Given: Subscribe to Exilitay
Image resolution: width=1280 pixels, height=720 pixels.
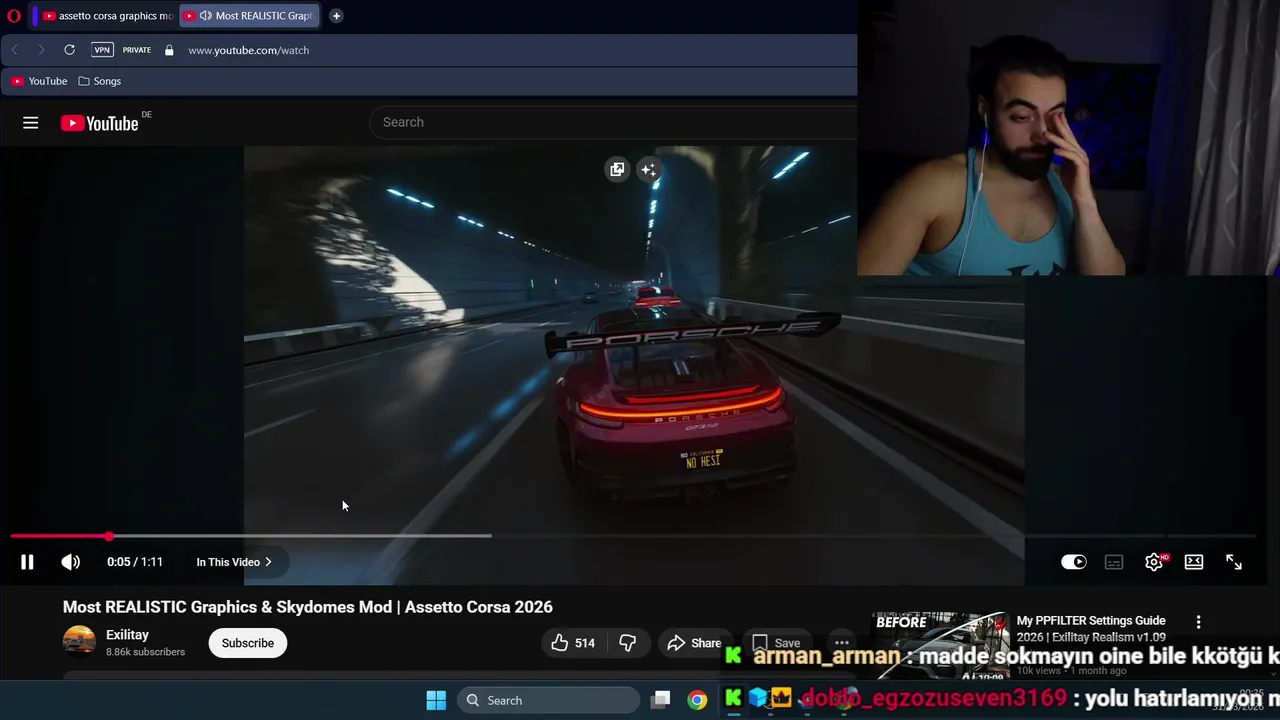Looking at the screenshot, I should coord(248,643).
